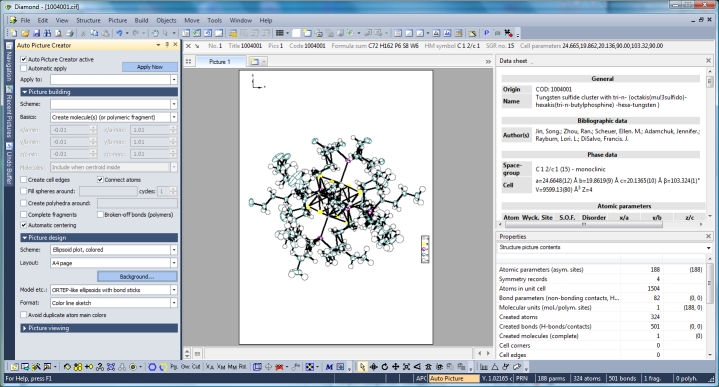
Task: Click the bar chart icon in the bottom toolbar
Action: (484, 367)
